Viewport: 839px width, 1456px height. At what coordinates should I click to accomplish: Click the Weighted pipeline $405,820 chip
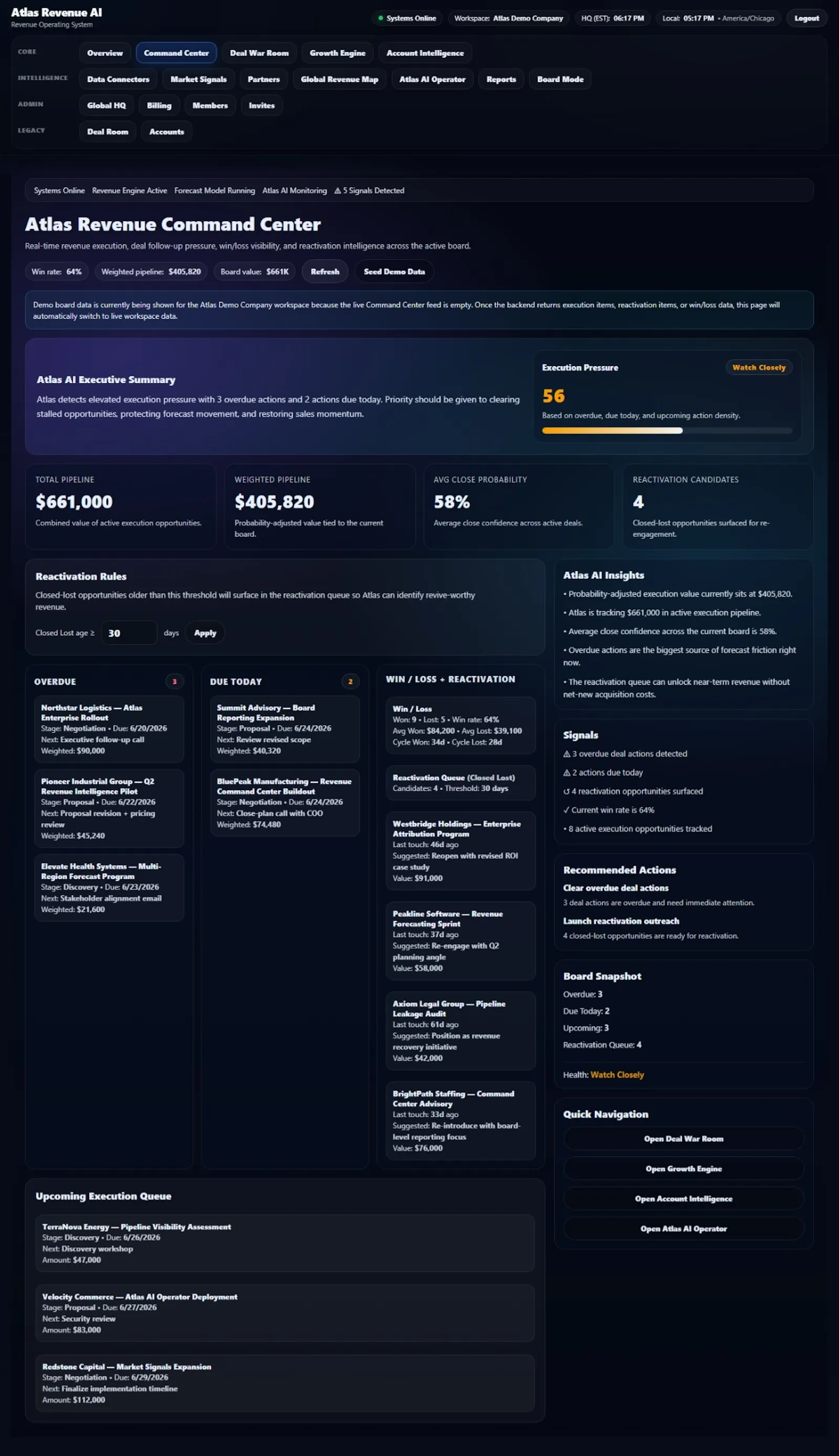point(151,272)
